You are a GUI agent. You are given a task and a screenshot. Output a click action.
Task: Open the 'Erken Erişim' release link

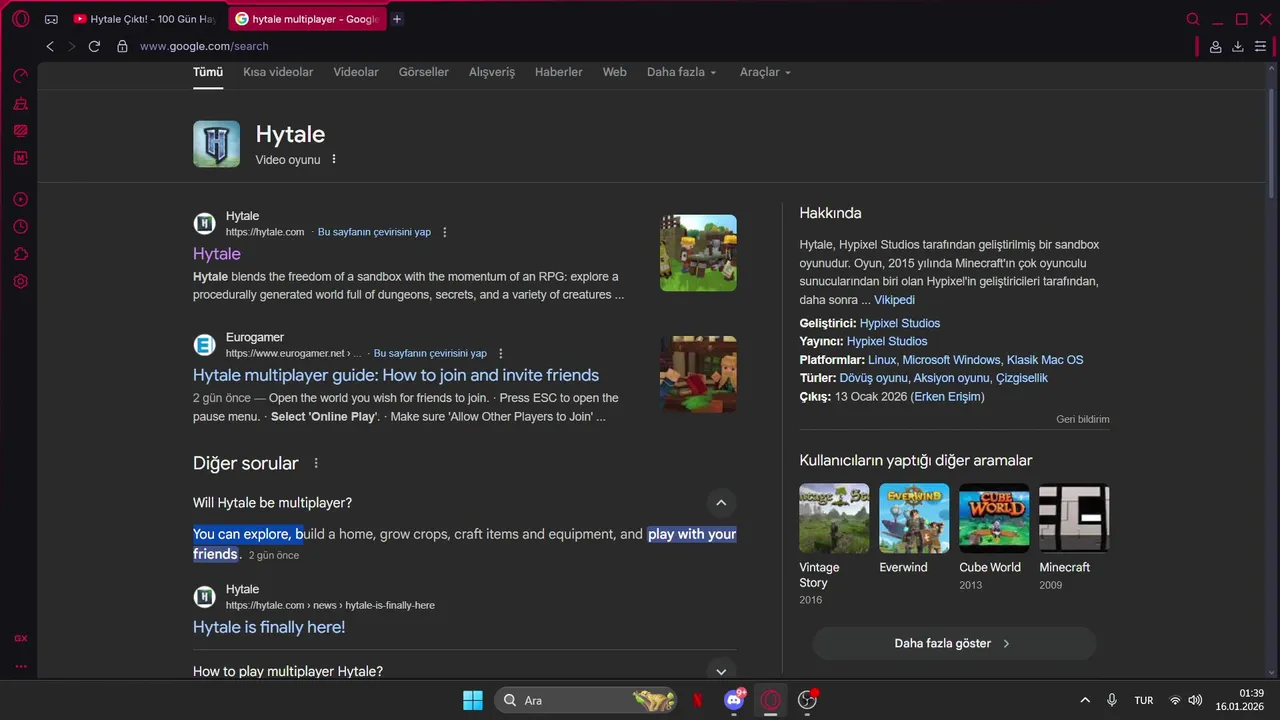pyautogui.click(x=947, y=397)
